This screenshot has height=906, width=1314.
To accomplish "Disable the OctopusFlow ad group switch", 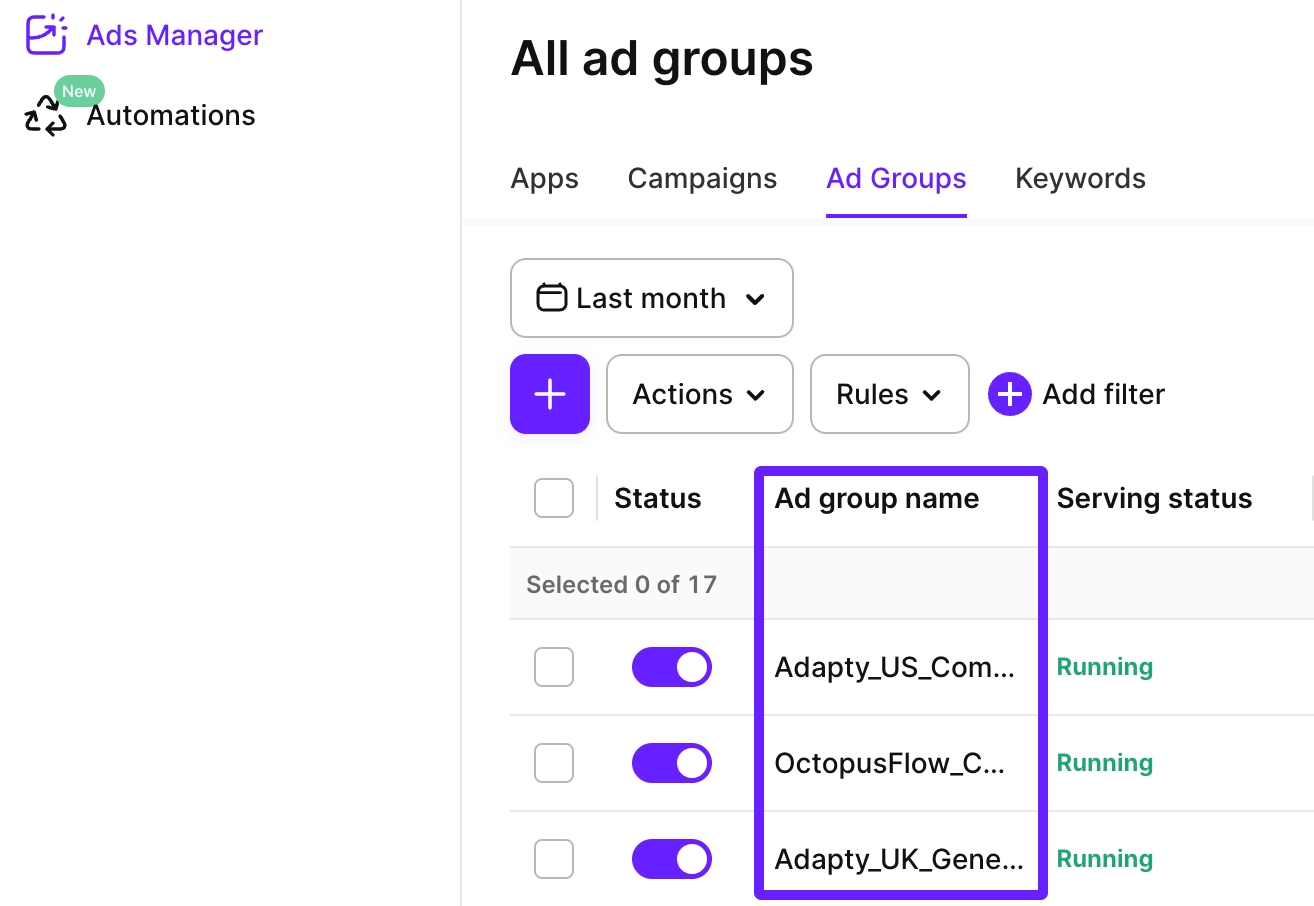I will [671, 763].
